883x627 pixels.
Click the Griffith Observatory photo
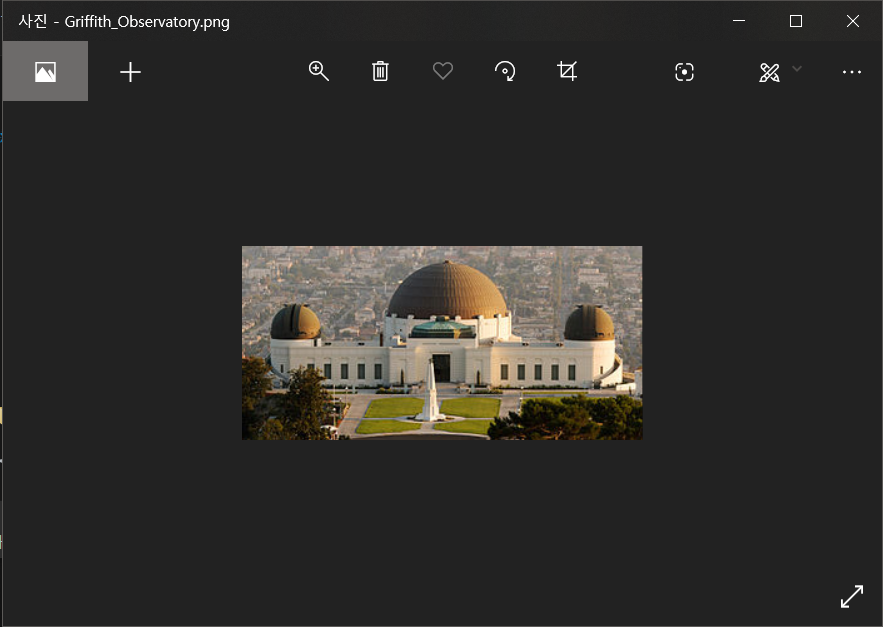pyautogui.click(x=442, y=343)
